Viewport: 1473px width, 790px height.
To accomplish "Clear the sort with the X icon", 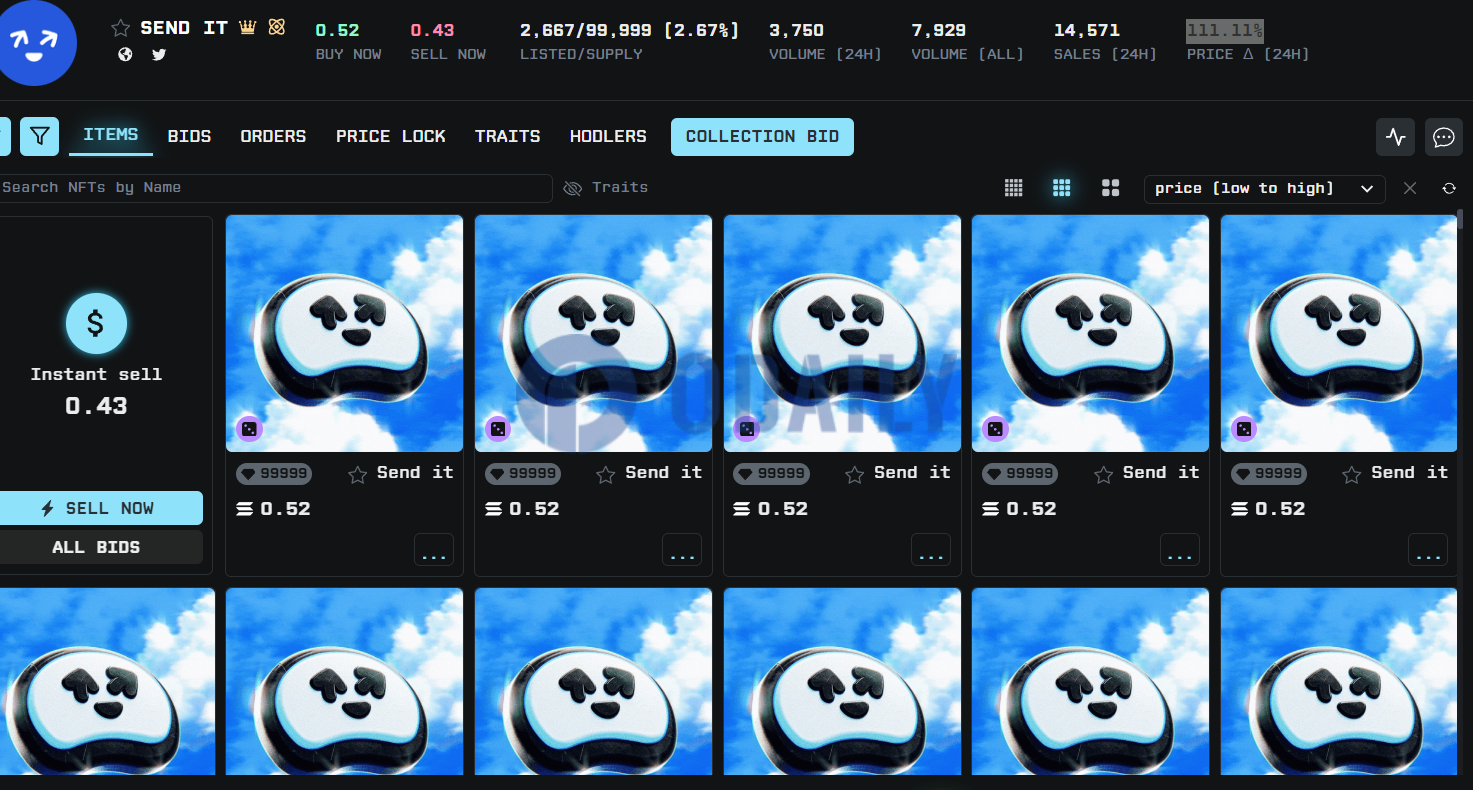I will [x=1410, y=188].
